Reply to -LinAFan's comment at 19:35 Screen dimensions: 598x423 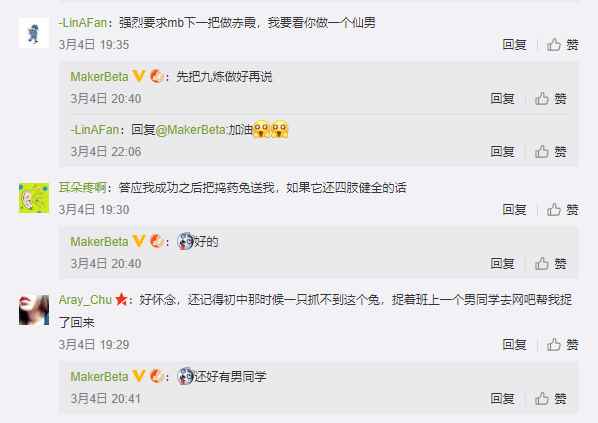point(514,45)
